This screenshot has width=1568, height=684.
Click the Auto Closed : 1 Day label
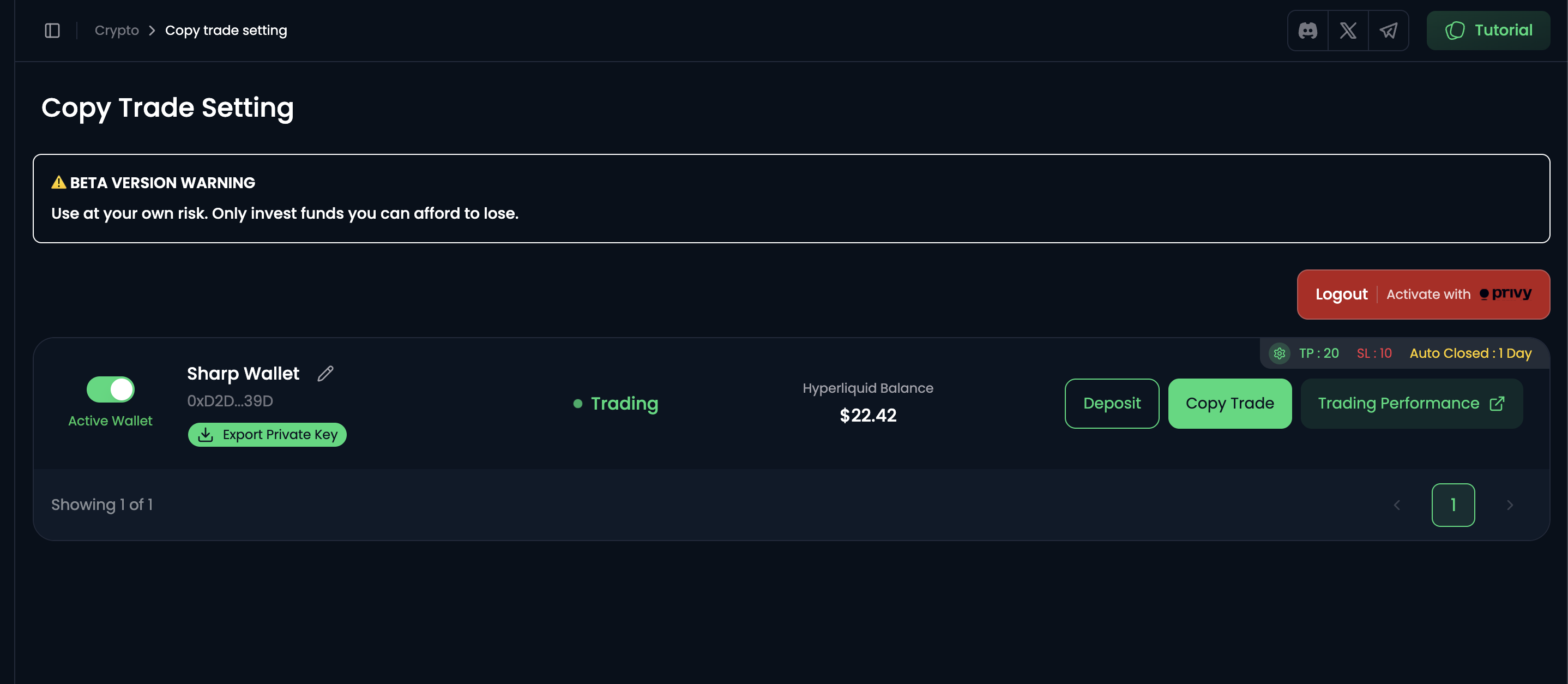1470,353
